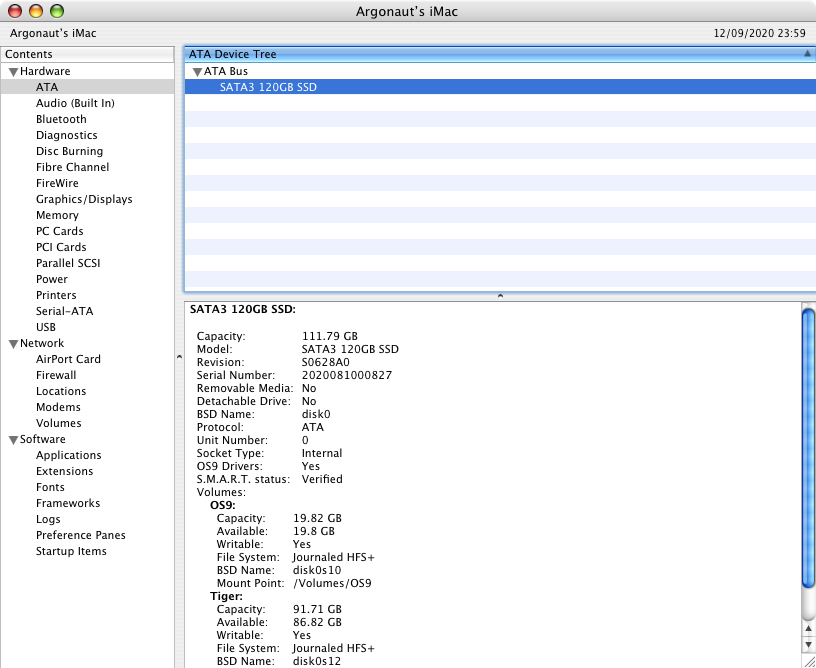816x668 pixels.
Task: Select Startup Items under Software
Action: (71, 551)
